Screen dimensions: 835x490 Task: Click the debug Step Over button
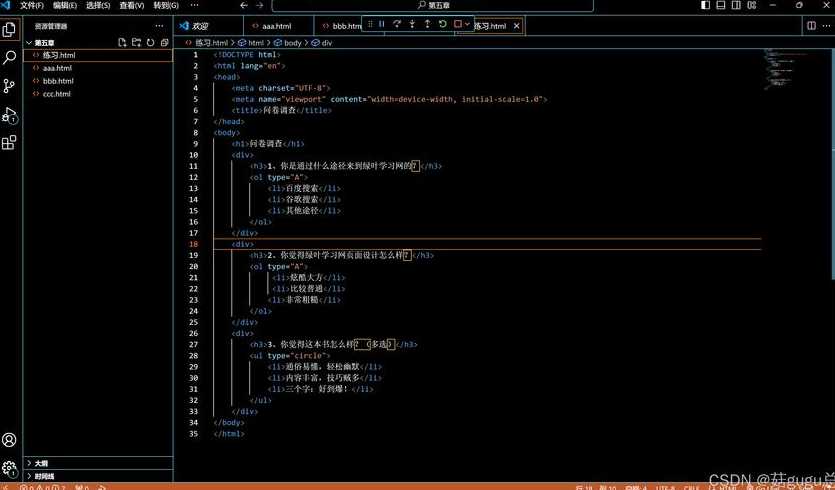(397, 24)
